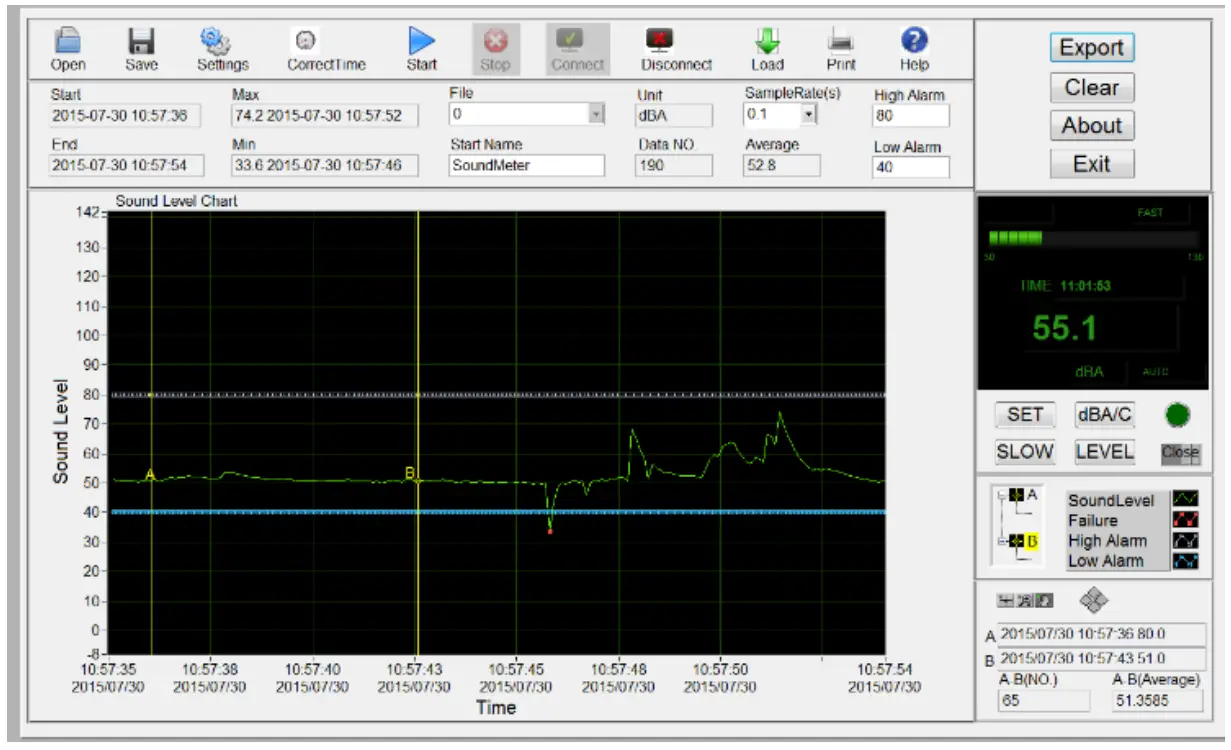
Task: Open Settings gear icon
Action: (221, 48)
